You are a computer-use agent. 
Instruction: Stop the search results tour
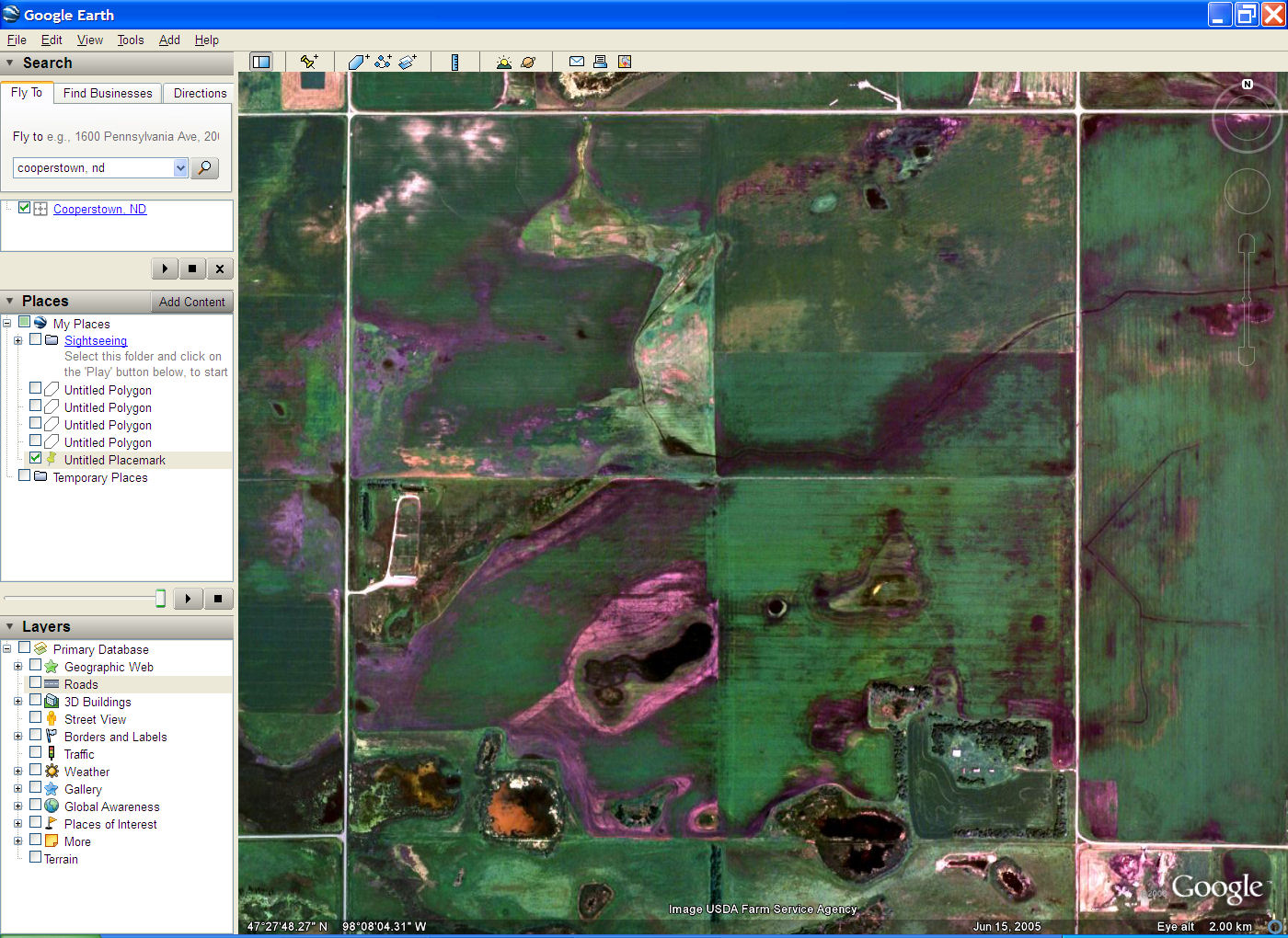coord(192,269)
